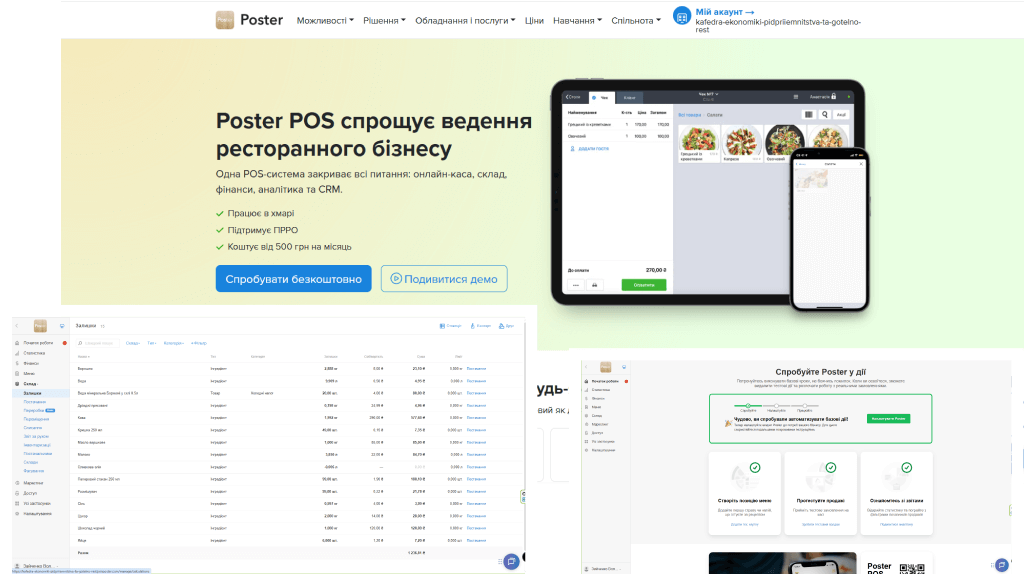Screen dimensions: 1024x586
Task: Select the Грецький із креветками salad thumbnail
Action: tap(699, 143)
